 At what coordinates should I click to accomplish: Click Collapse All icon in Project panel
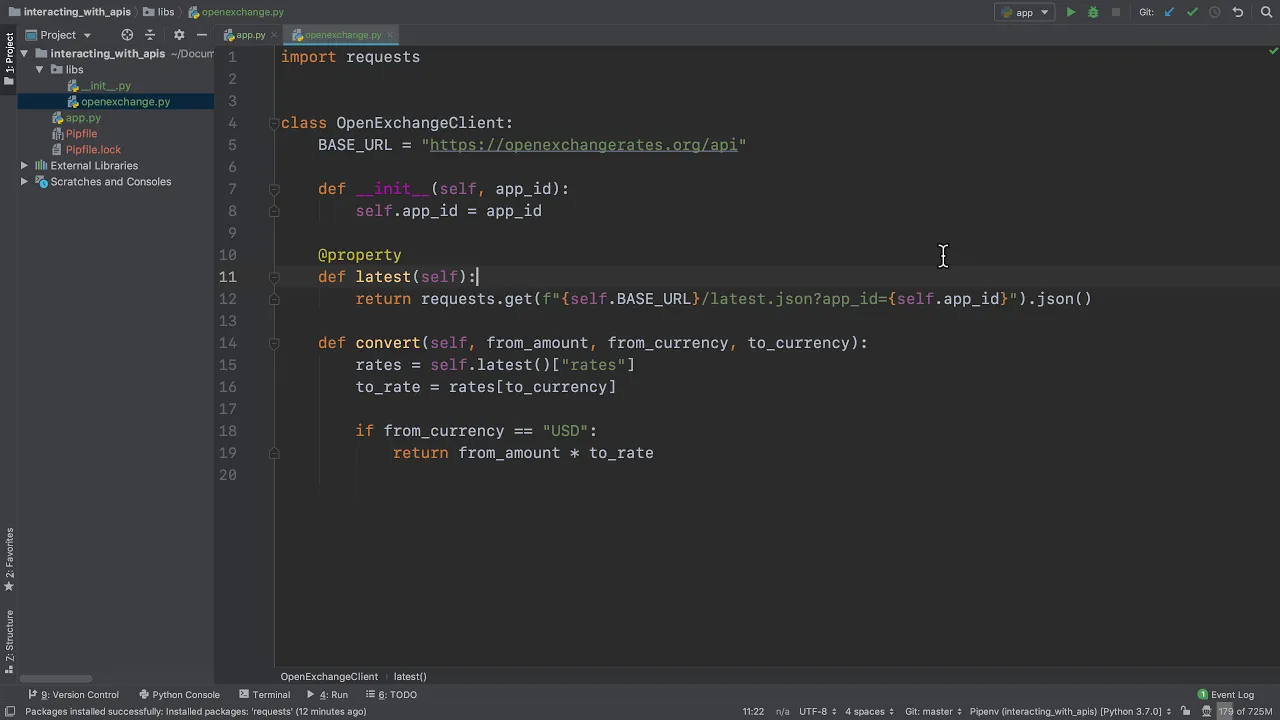(x=150, y=35)
